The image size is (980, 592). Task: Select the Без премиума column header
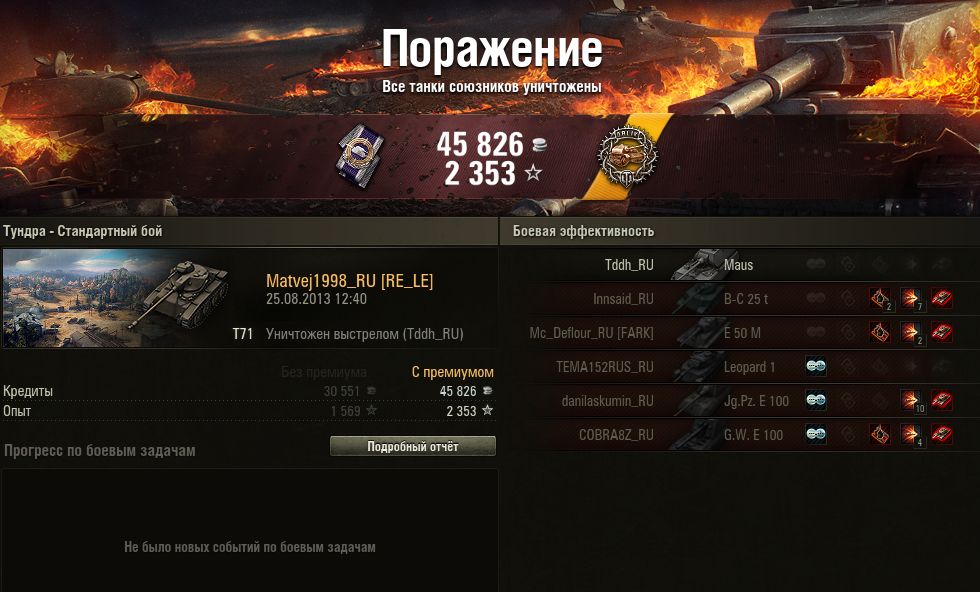(324, 372)
